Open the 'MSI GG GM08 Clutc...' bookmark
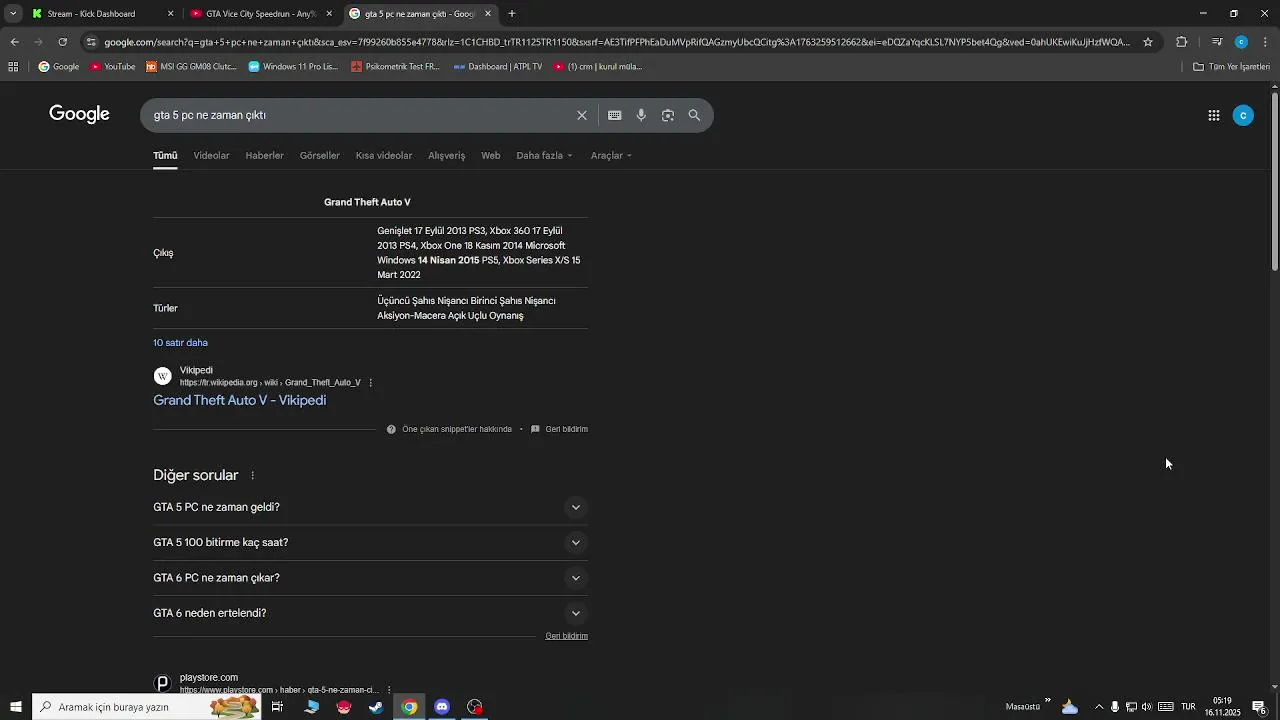Image resolution: width=1280 pixels, height=720 pixels. 191,67
